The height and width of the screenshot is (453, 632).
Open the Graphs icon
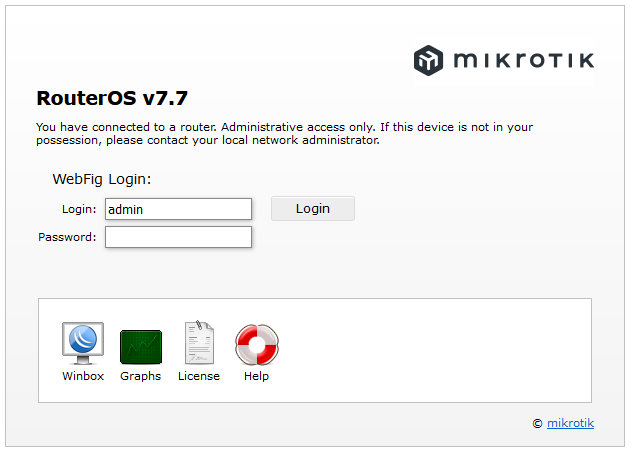click(x=141, y=347)
